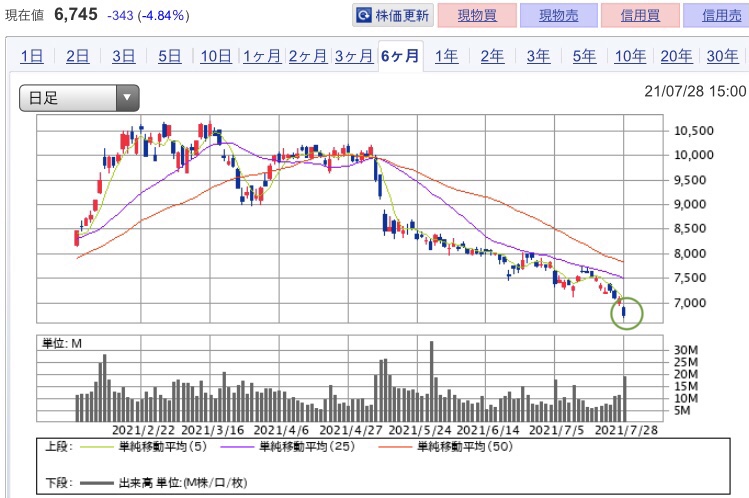Click the -343 (-4.84%) change value

148,16
